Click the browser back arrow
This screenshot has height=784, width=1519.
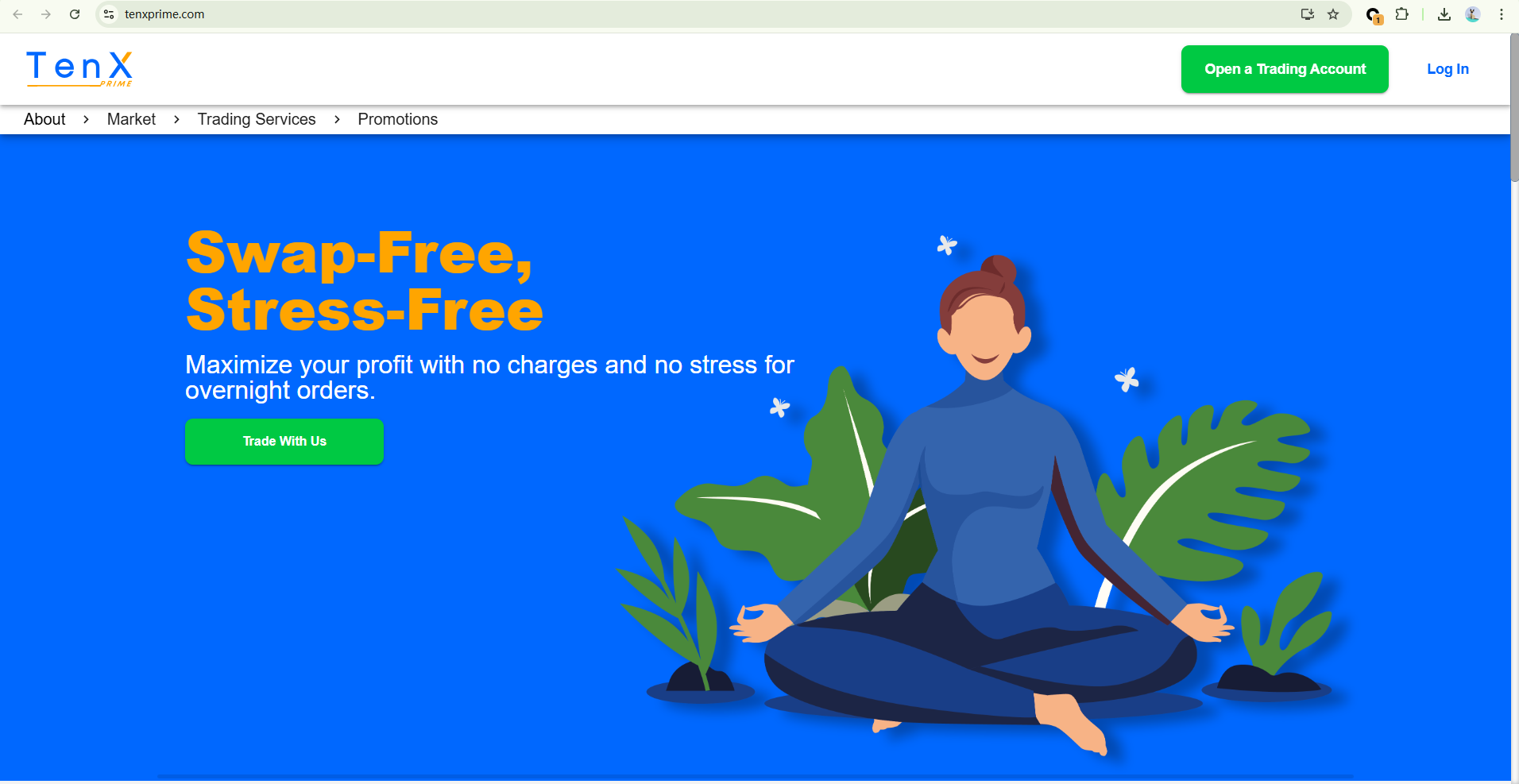tap(17, 14)
